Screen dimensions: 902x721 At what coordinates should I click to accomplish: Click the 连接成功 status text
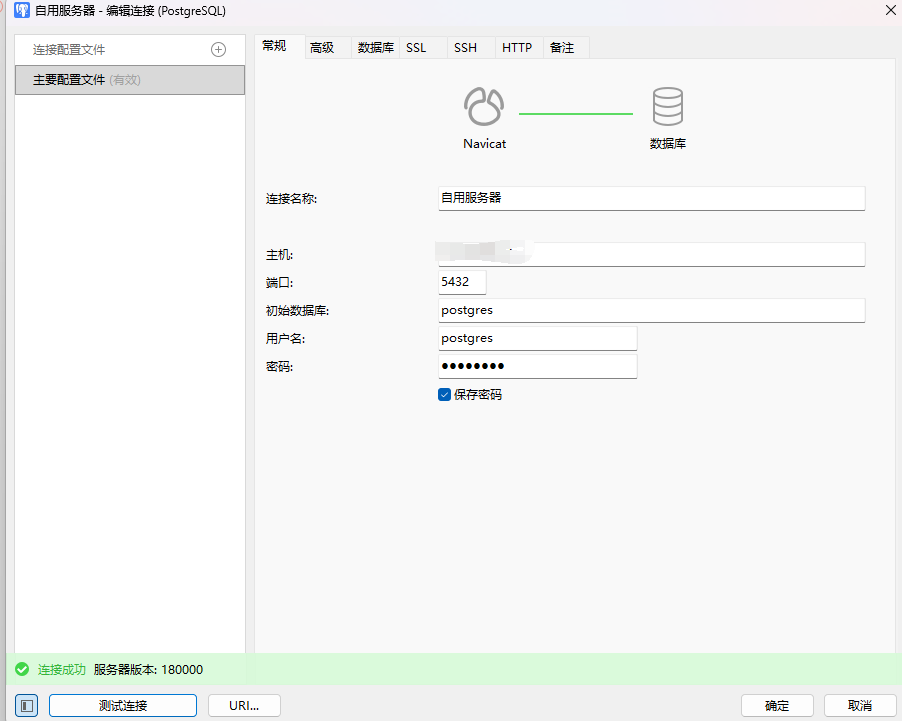click(x=62, y=670)
